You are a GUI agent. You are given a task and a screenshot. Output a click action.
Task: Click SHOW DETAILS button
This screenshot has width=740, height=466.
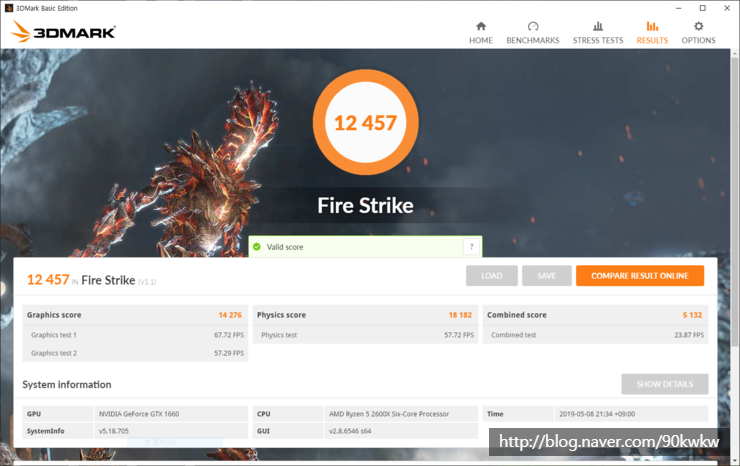(x=664, y=384)
